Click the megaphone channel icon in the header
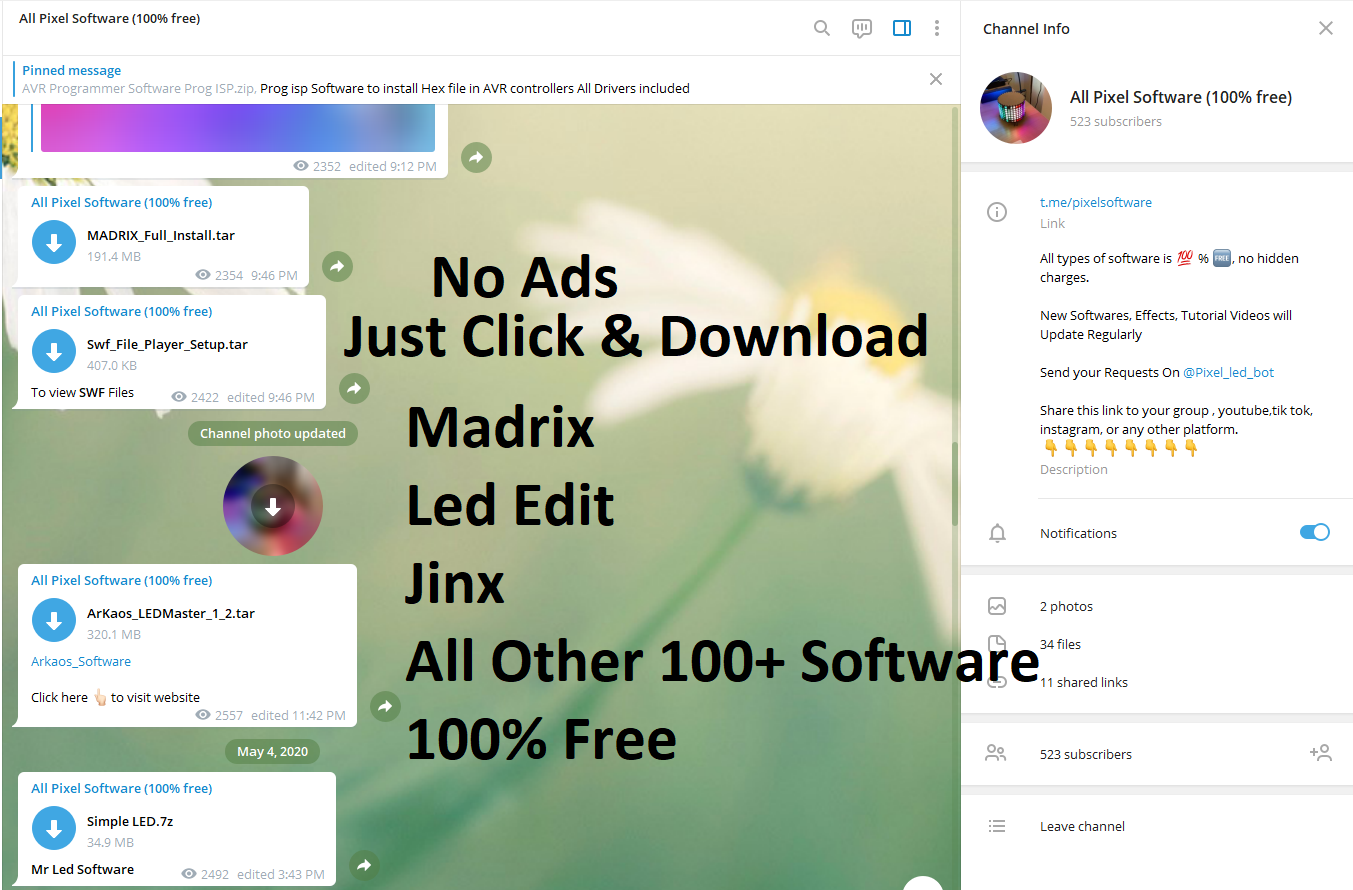The height and width of the screenshot is (890, 1353). point(861,28)
